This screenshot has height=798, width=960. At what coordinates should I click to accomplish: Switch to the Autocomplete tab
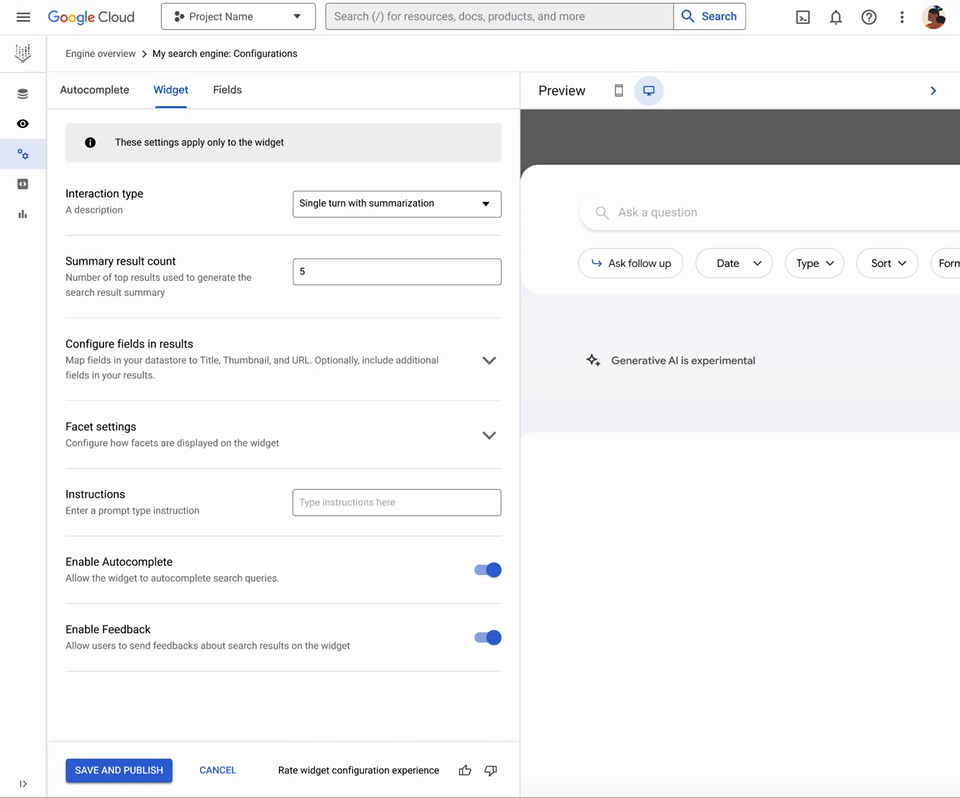point(94,90)
